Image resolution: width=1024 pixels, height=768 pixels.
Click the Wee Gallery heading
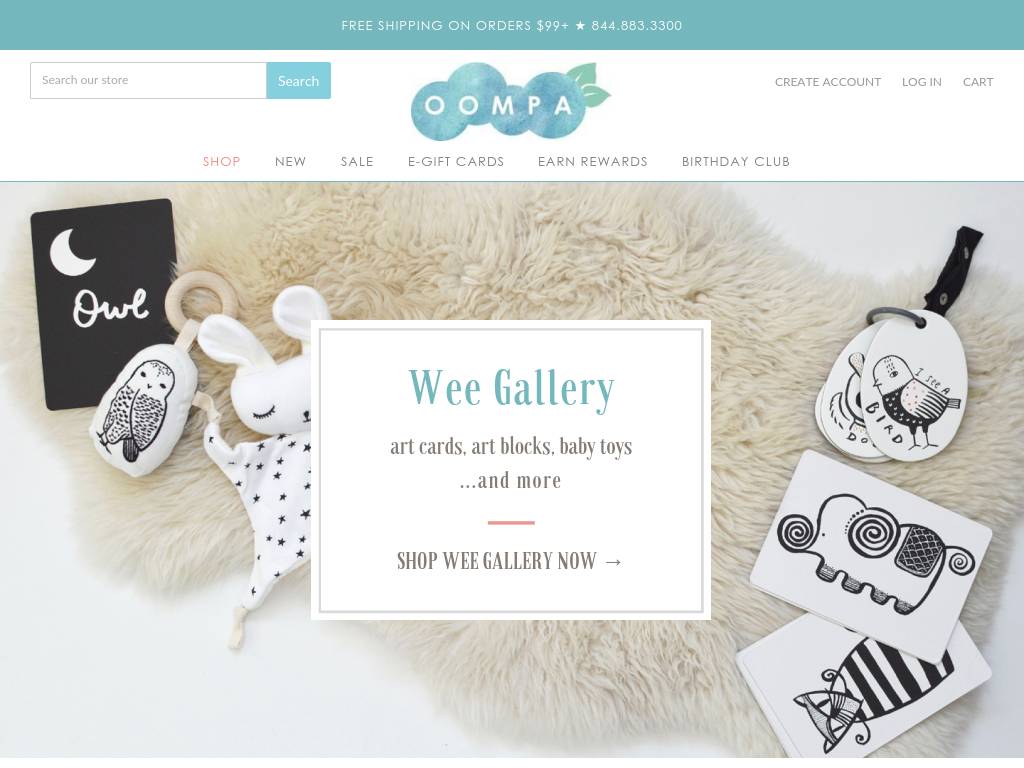[x=511, y=389]
